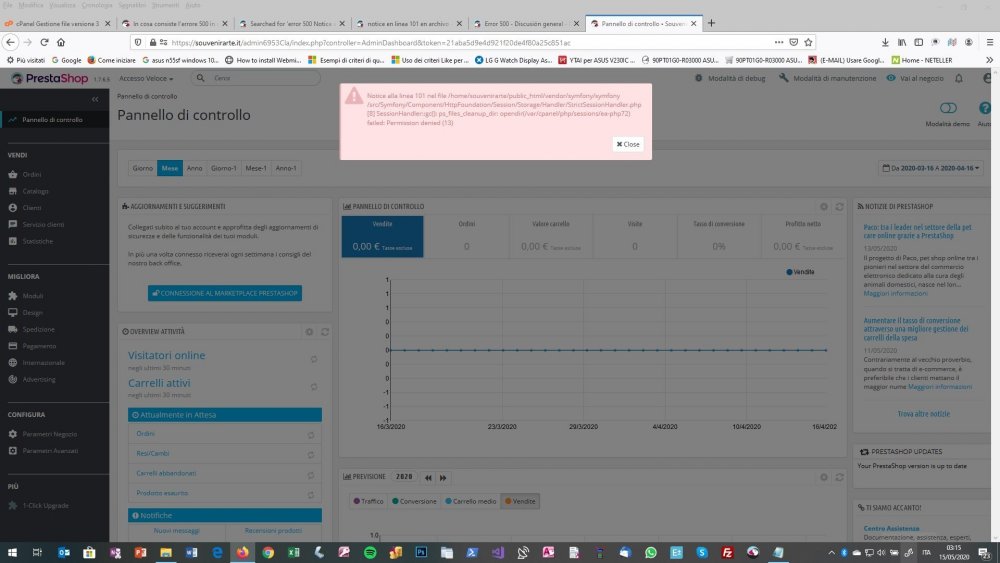Open the Ordini pending link
This screenshot has width=1000, height=563.
[145, 434]
